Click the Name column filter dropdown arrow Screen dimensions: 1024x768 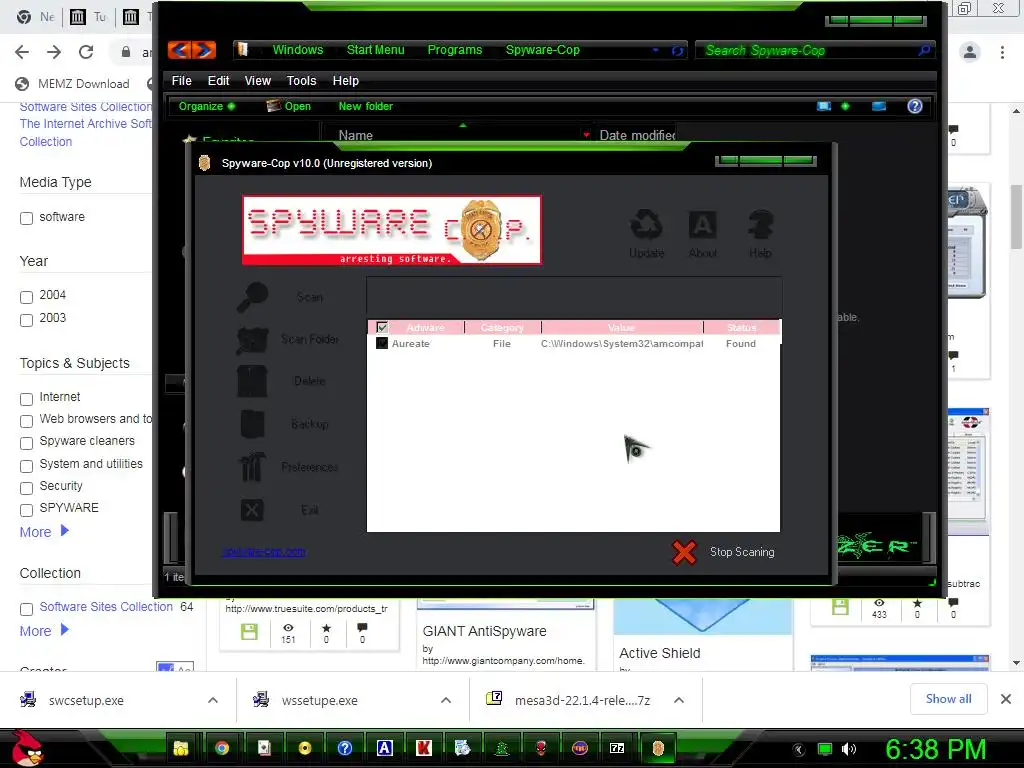586,135
